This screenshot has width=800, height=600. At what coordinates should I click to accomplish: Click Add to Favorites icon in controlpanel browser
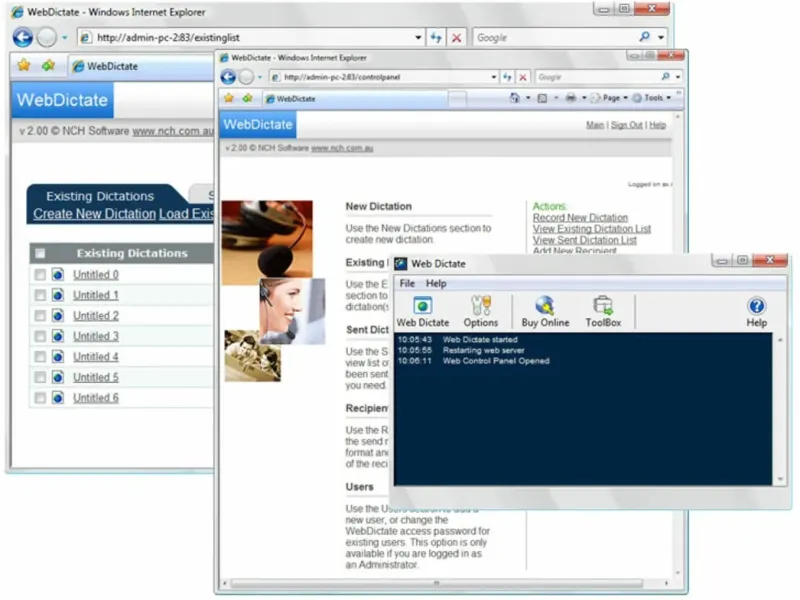pyautogui.click(x=247, y=98)
